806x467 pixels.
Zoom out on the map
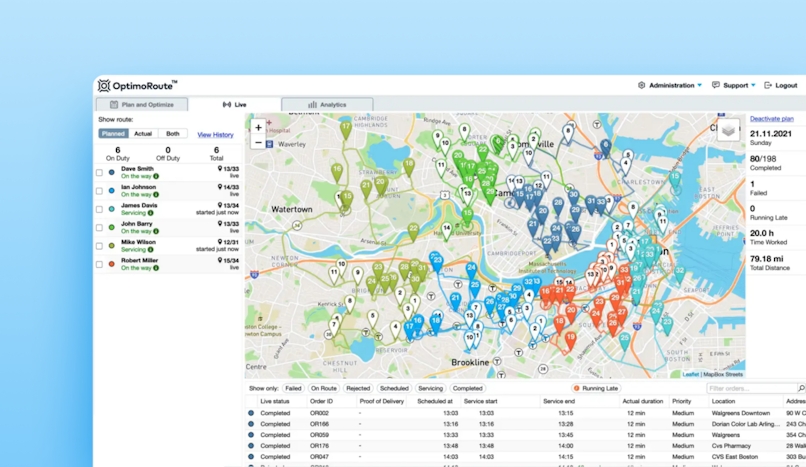tap(258, 143)
